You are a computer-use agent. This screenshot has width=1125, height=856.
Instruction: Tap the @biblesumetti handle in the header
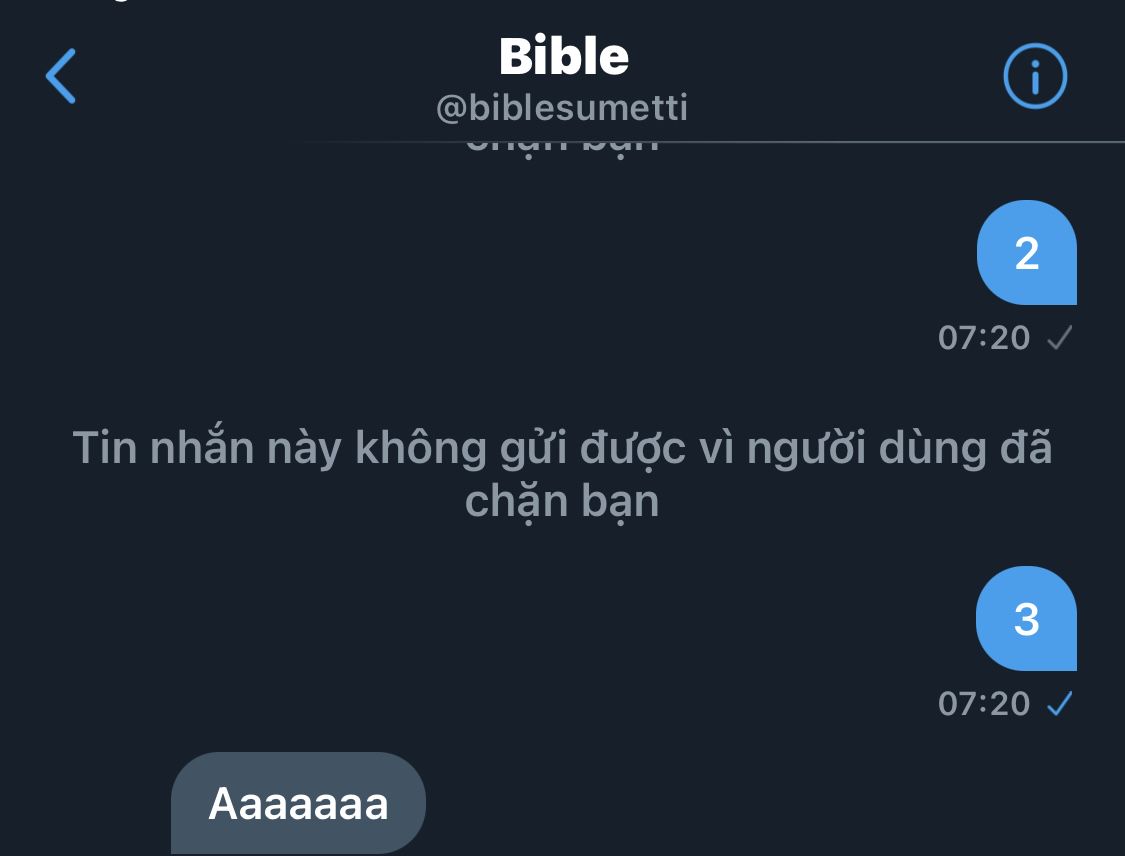coord(562,108)
